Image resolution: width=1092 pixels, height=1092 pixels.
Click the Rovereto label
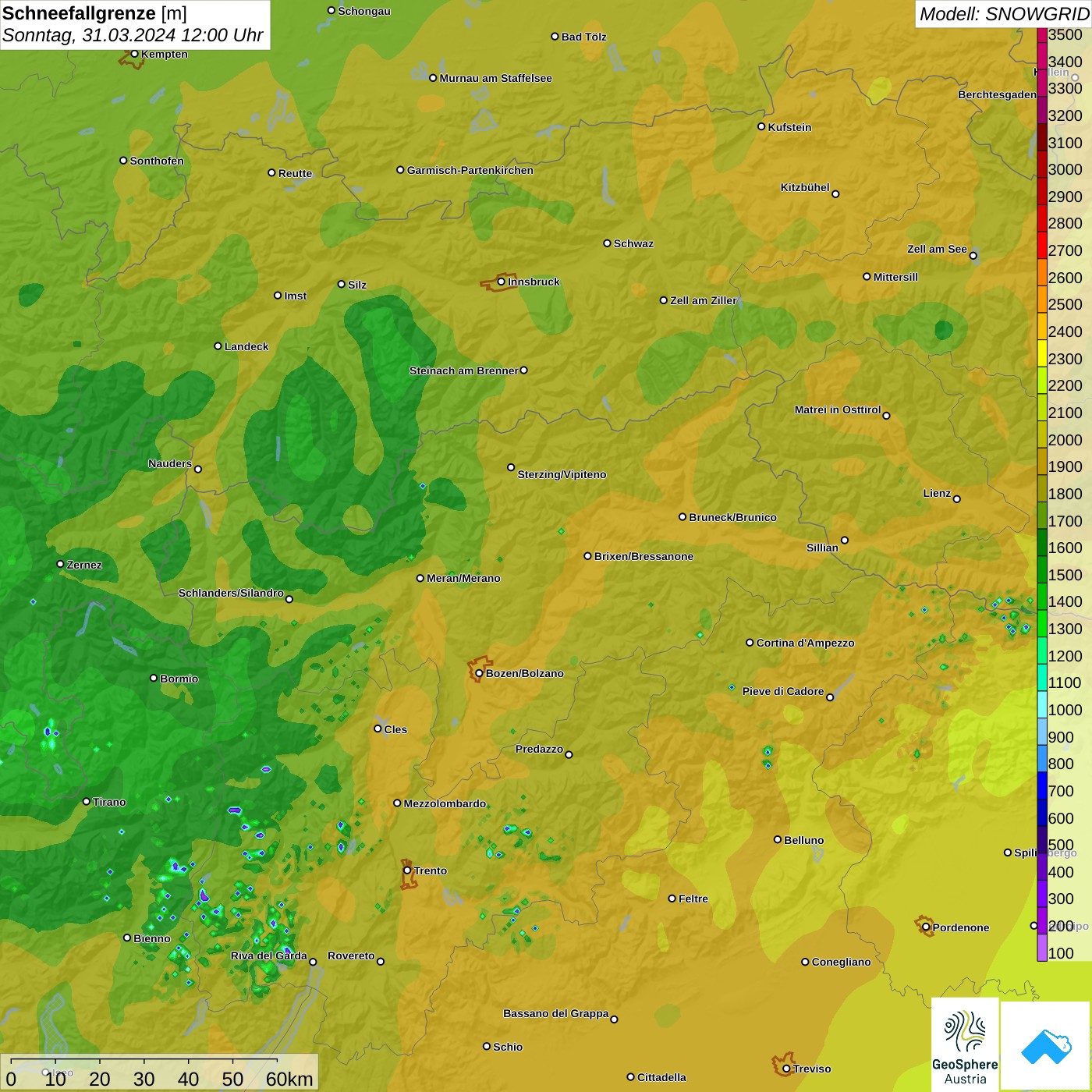[x=351, y=955]
